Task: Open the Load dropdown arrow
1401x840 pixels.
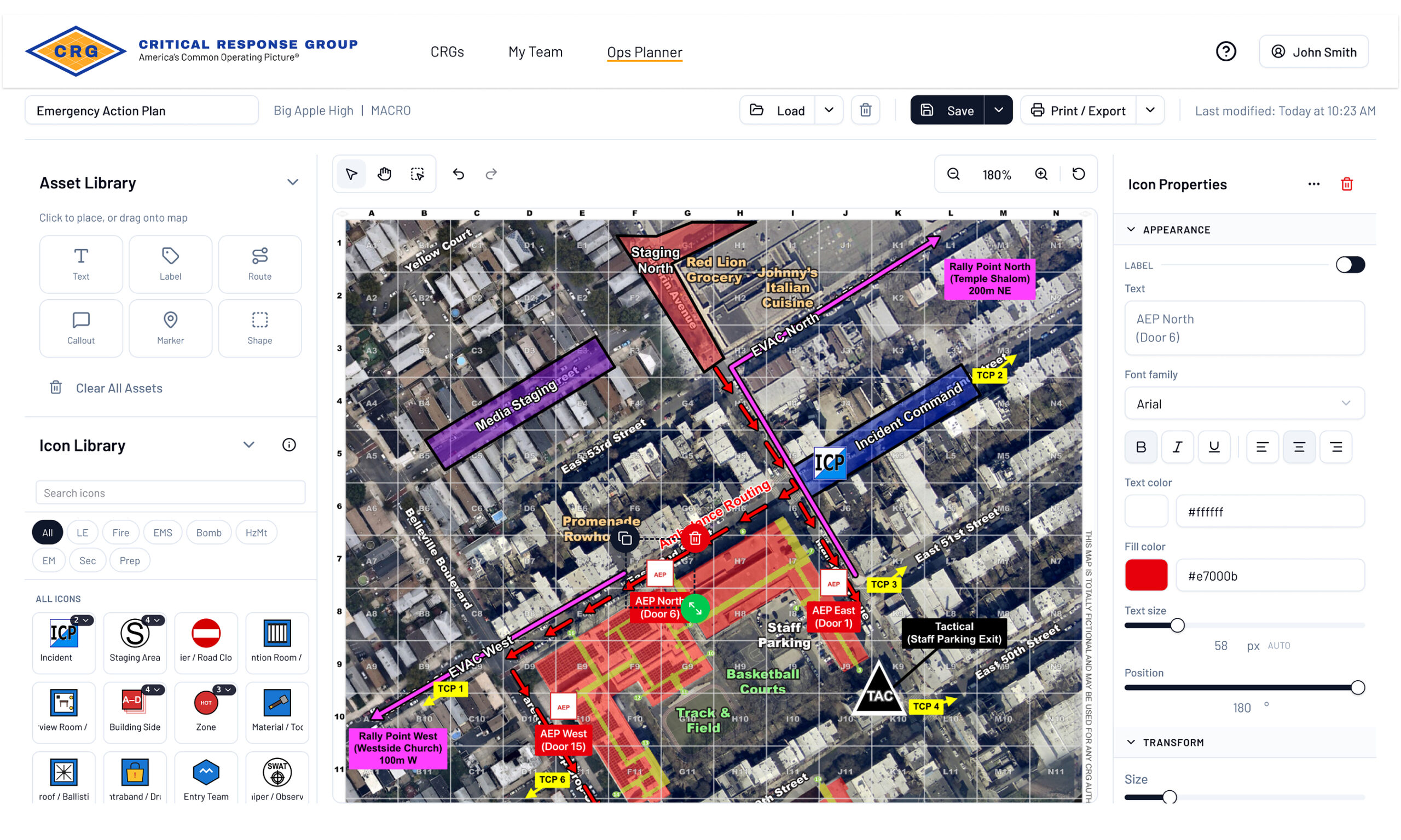Action: [829, 111]
